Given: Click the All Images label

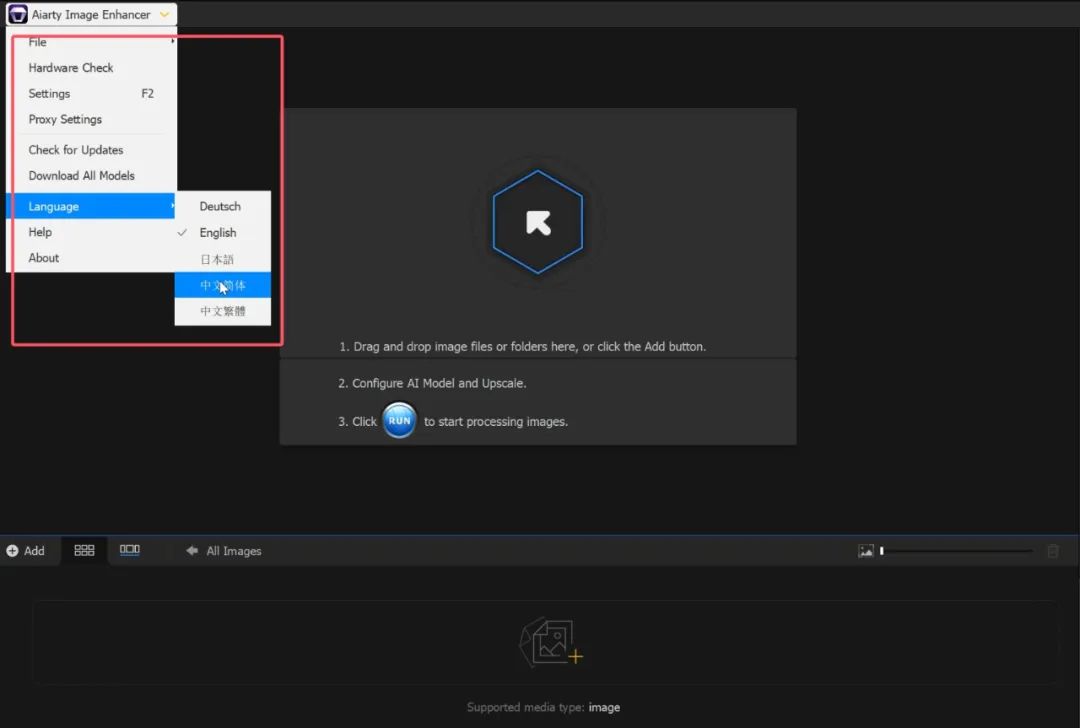Looking at the screenshot, I should pos(233,551).
